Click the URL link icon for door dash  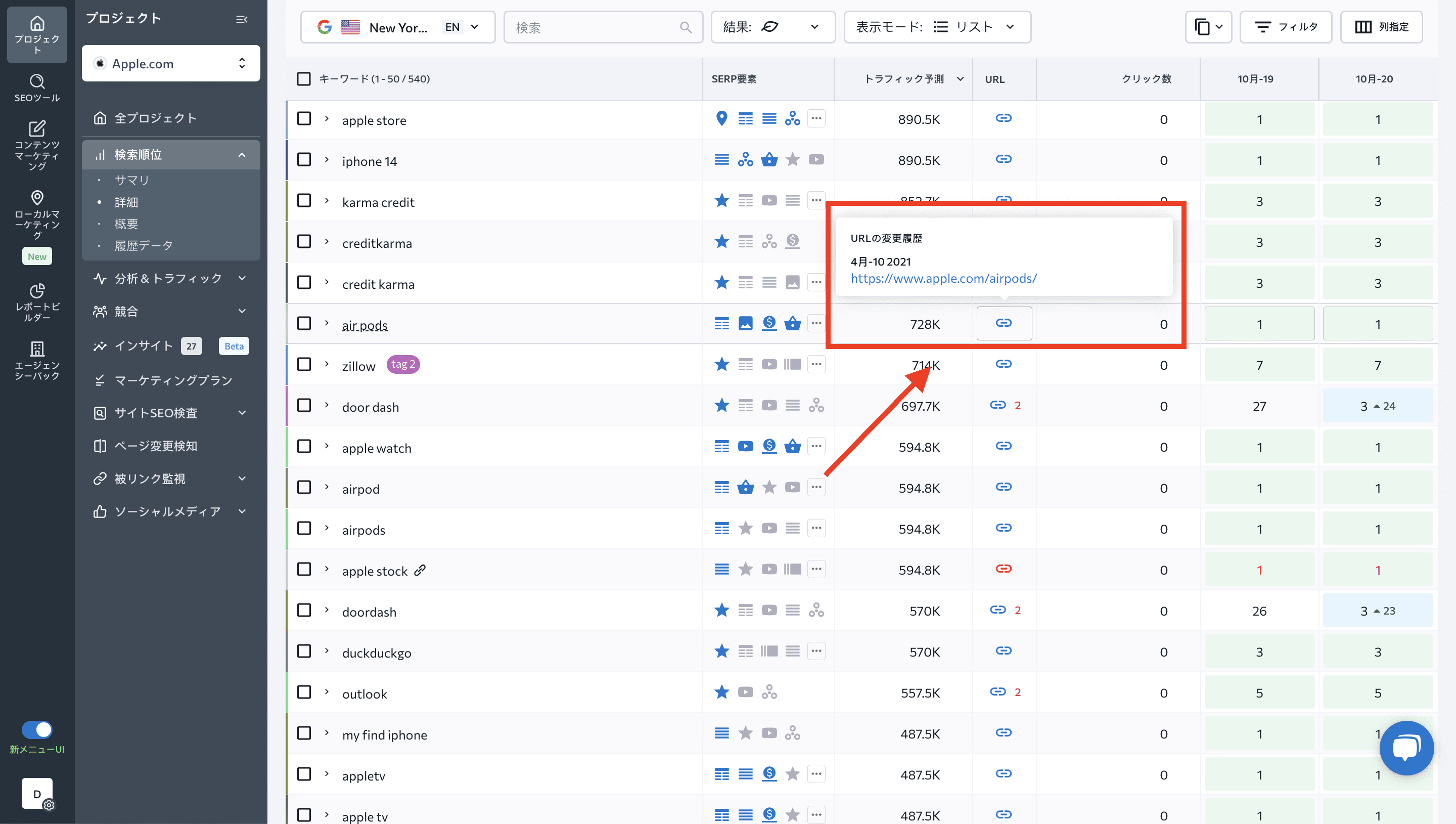coord(997,405)
